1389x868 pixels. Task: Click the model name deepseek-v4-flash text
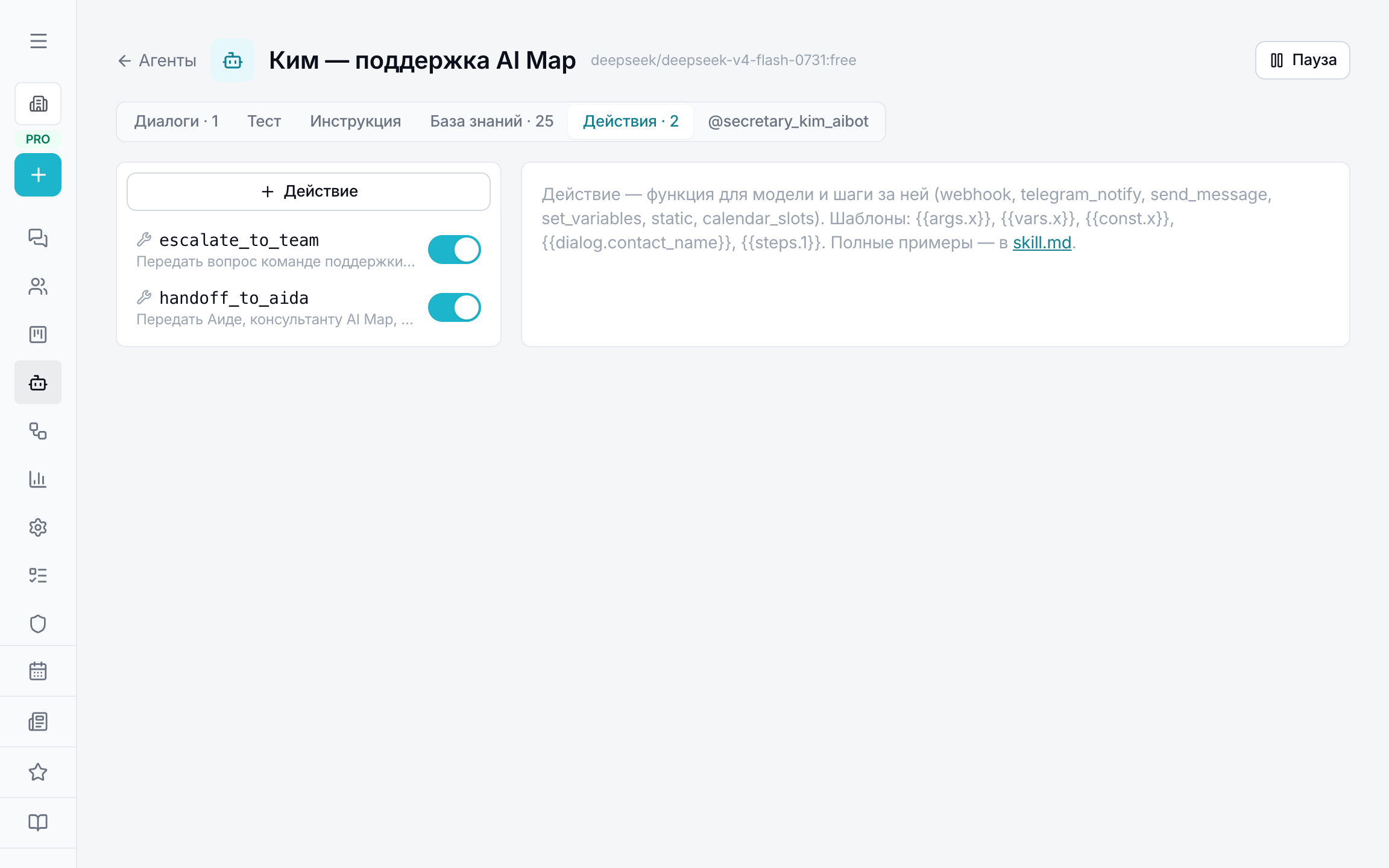click(x=723, y=60)
